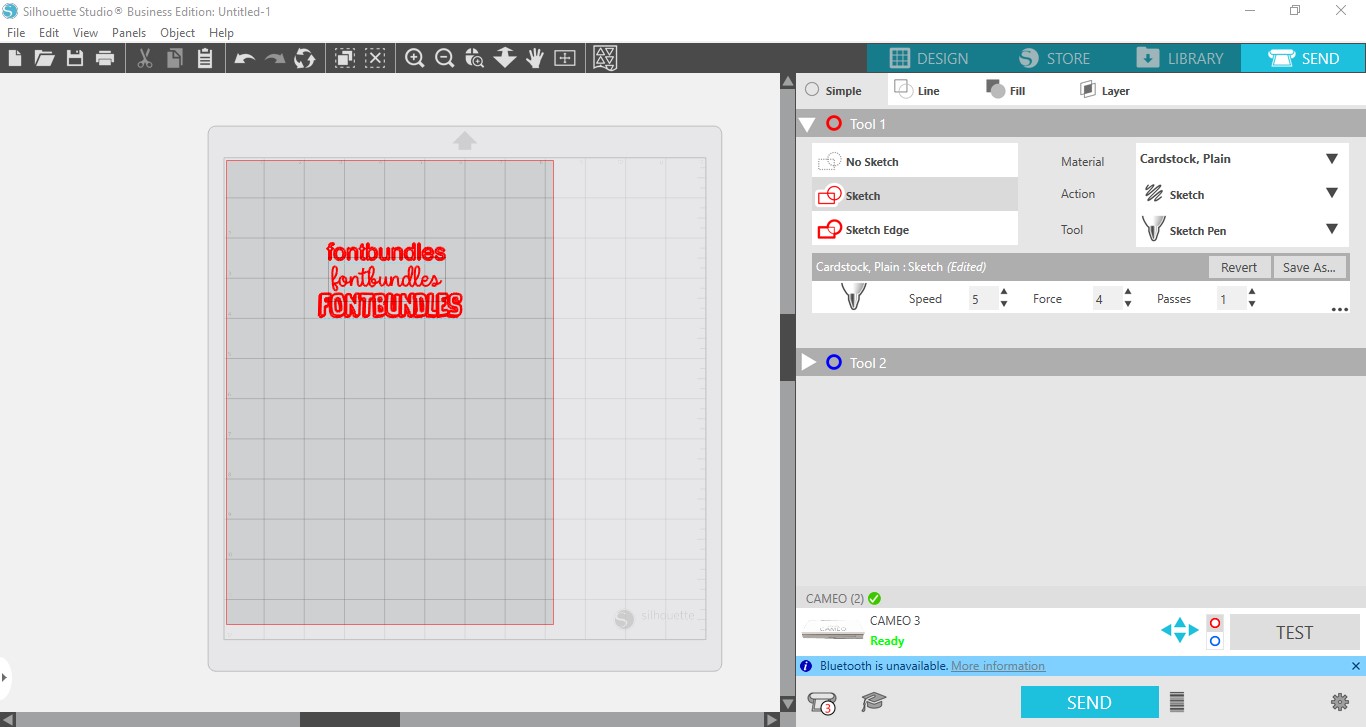Zoom out with the minus magnifier
1366x727 pixels.
[x=445, y=58]
